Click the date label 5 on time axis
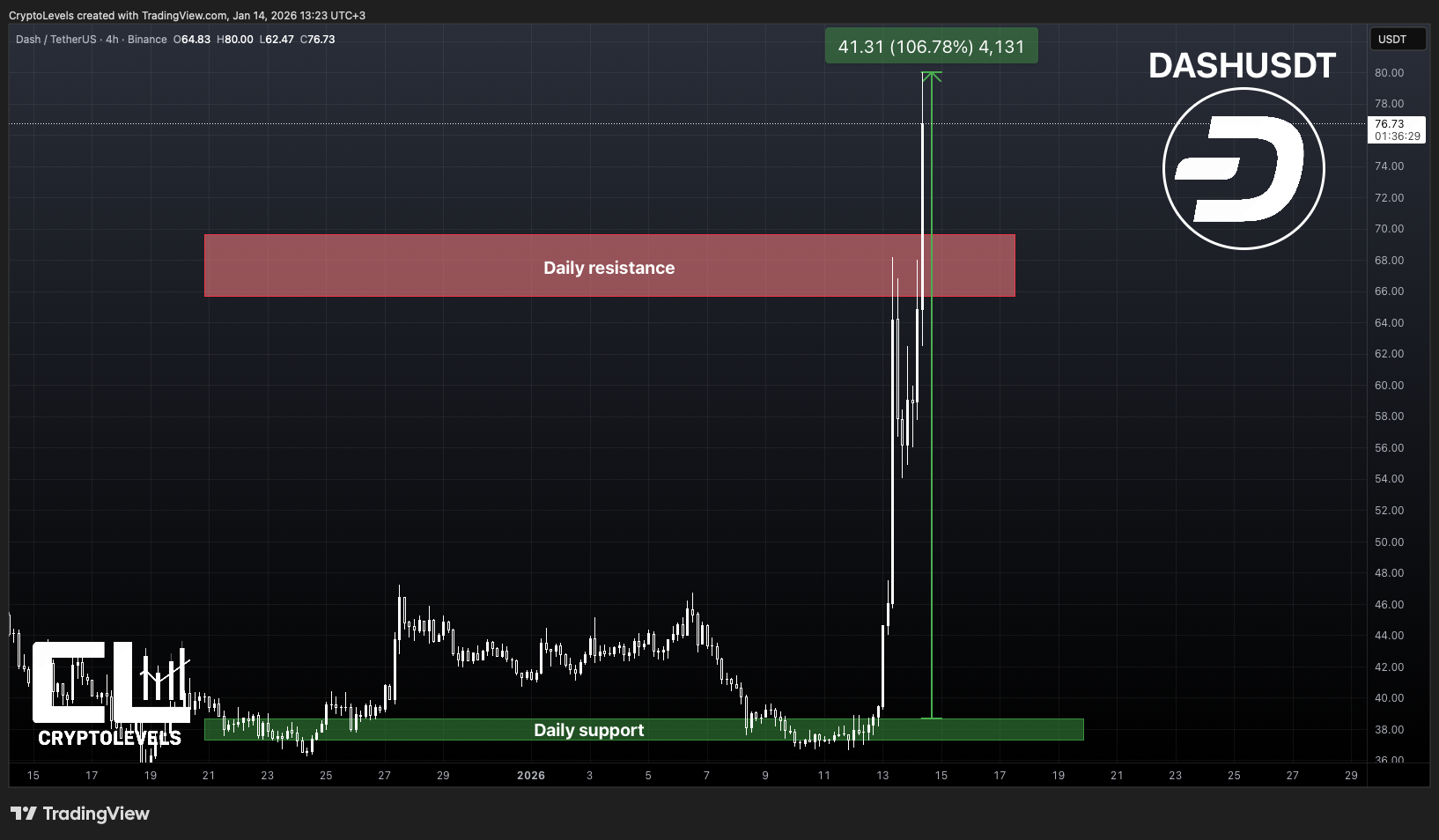This screenshot has height=840, width=1439. (648, 776)
